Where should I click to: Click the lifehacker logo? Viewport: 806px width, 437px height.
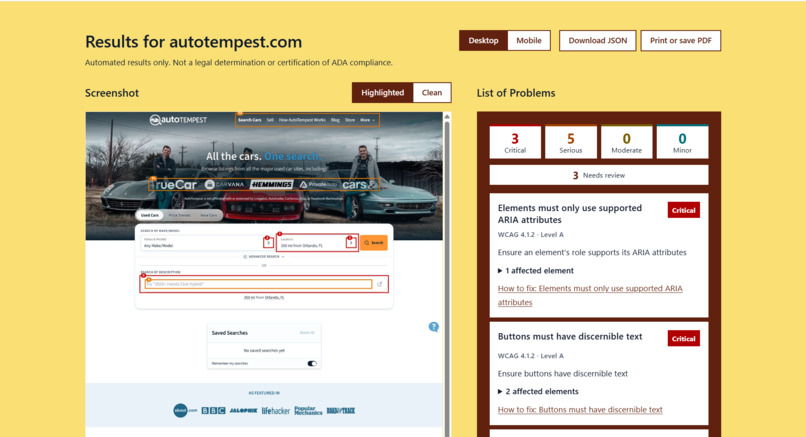276,411
